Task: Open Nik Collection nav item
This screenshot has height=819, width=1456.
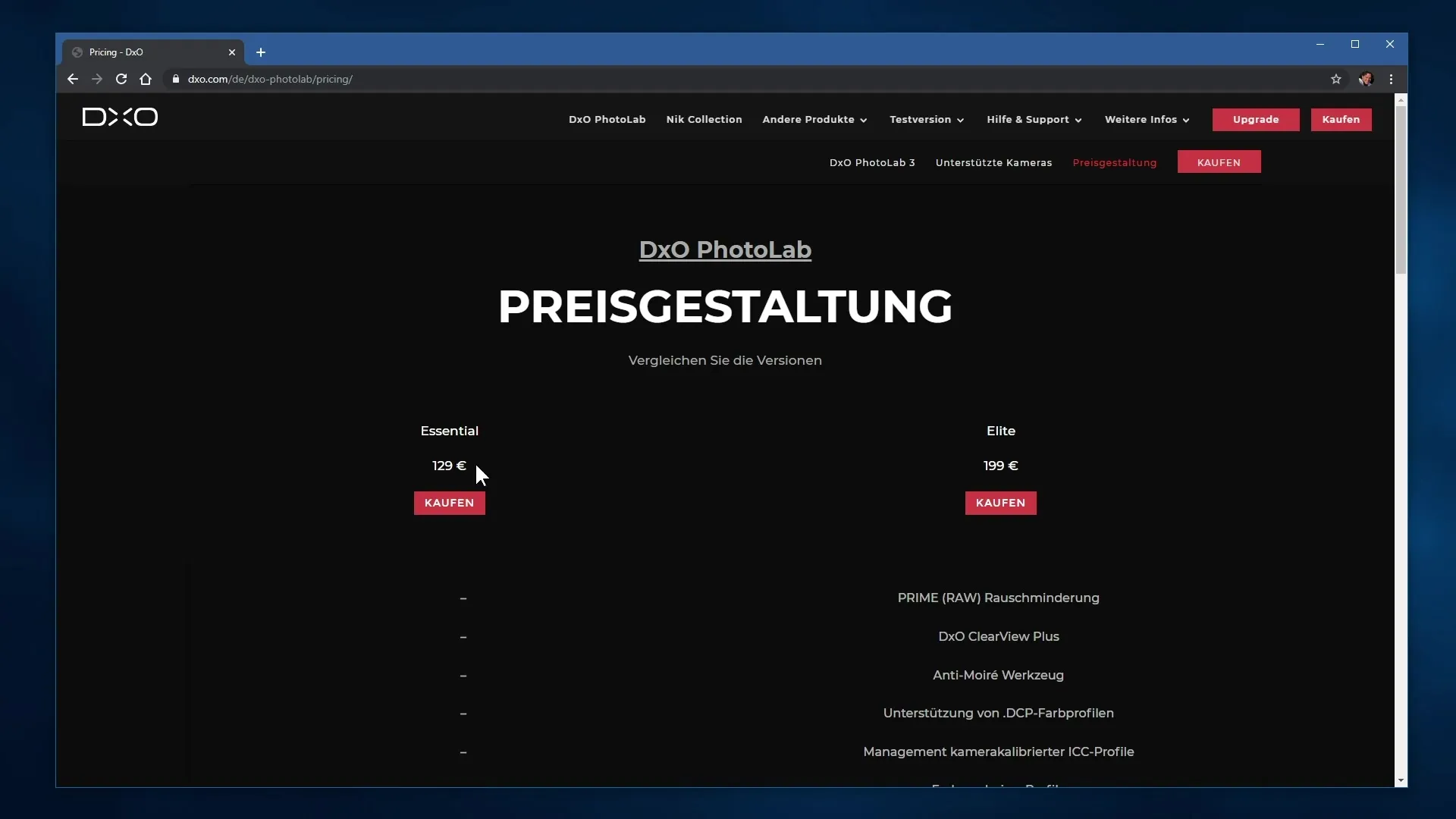Action: click(x=704, y=120)
